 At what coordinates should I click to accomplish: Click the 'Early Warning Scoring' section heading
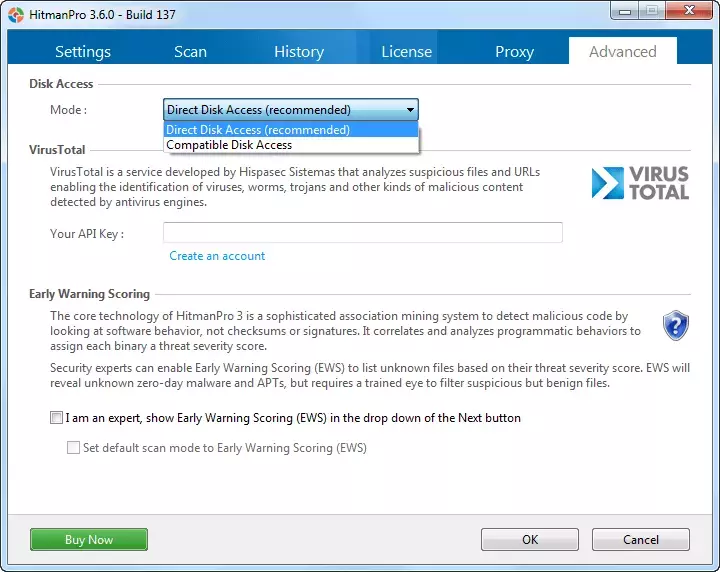coord(90,294)
